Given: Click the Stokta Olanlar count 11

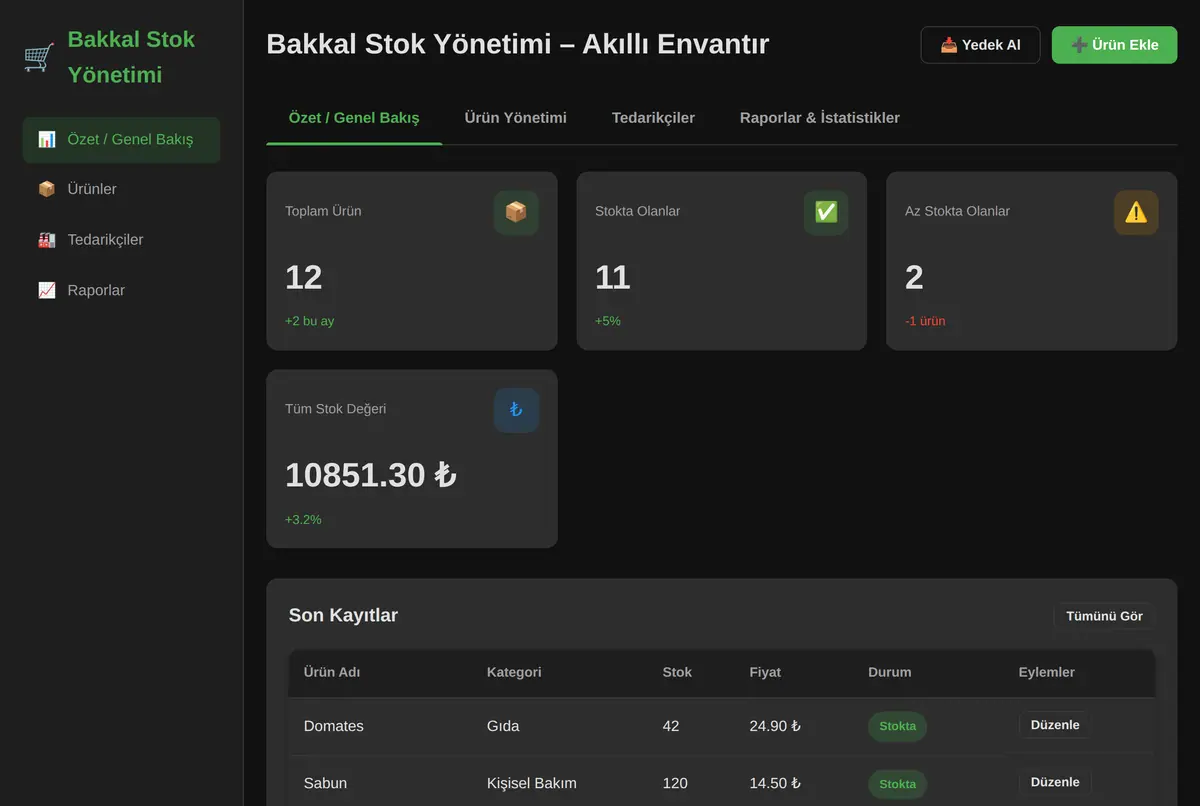Looking at the screenshot, I should click(612, 277).
